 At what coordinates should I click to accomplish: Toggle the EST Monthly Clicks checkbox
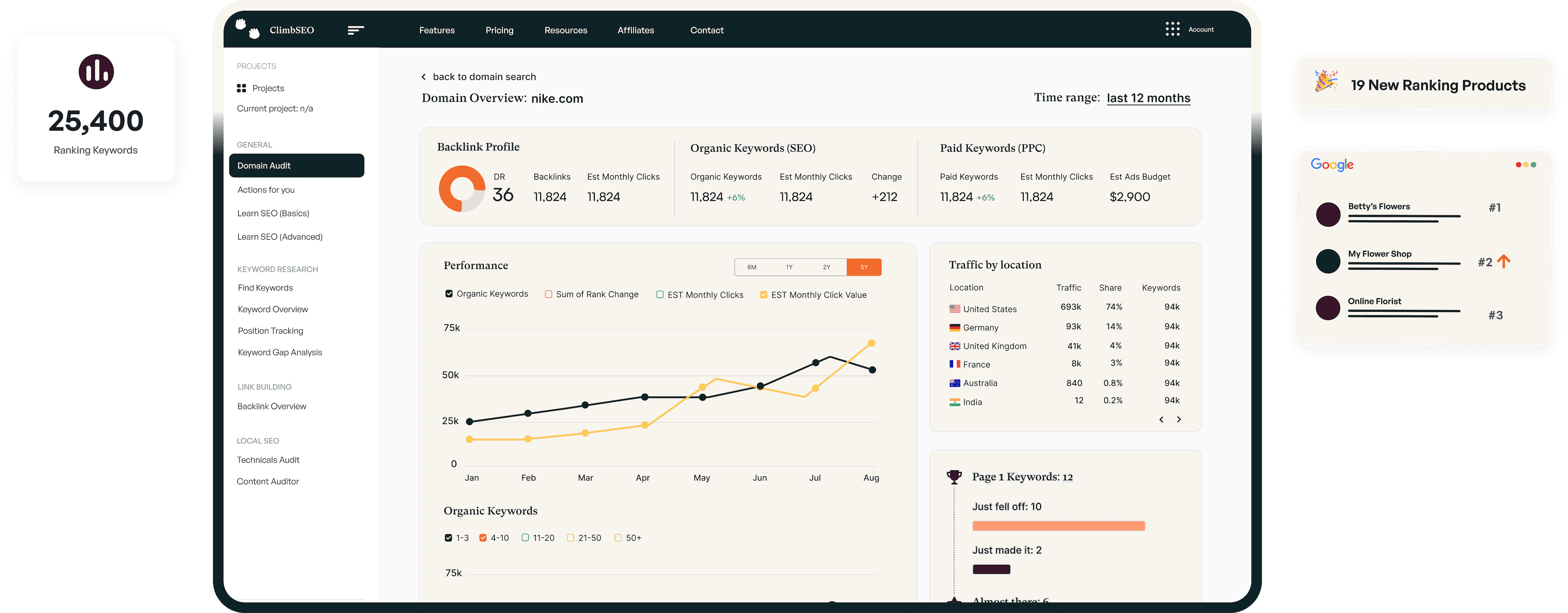[x=659, y=294]
